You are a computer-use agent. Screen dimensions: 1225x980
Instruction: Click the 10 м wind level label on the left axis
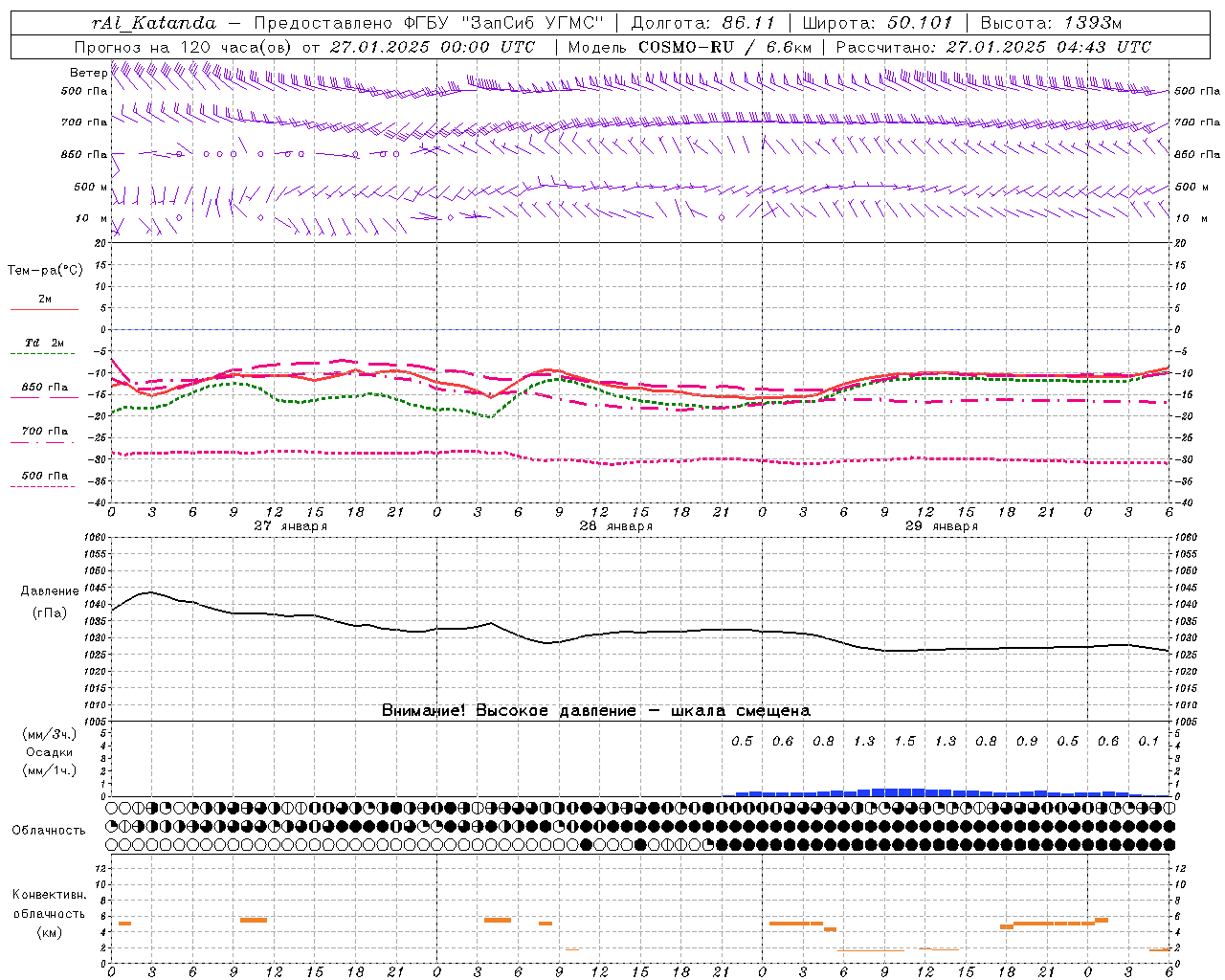pyautogui.click(x=92, y=218)
